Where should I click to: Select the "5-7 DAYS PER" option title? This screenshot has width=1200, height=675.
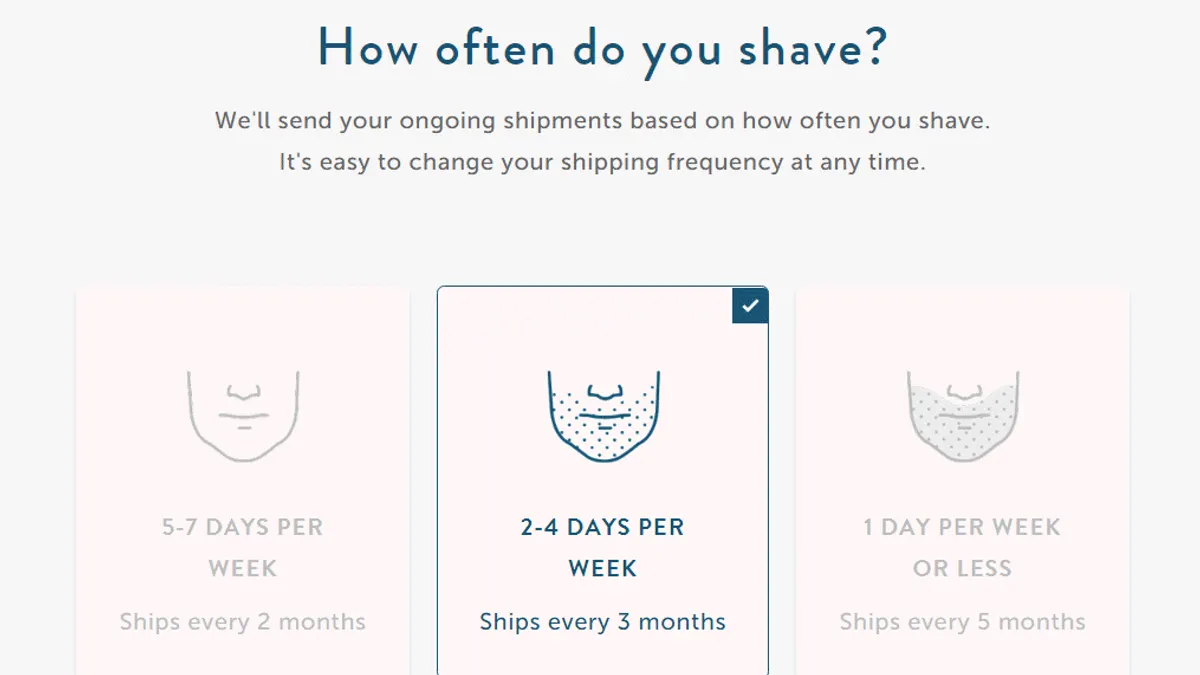(243, 527)
